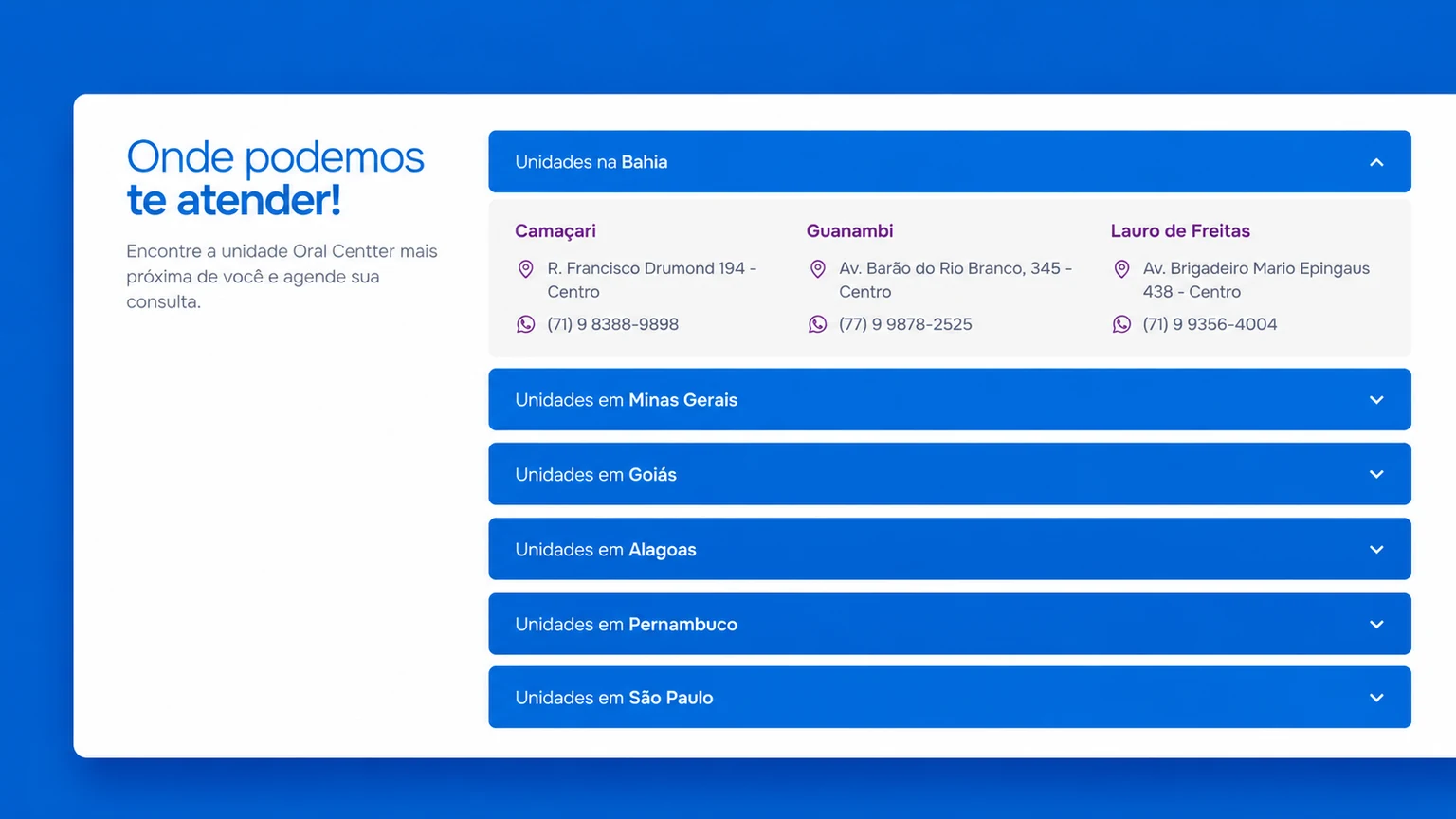Viewport: 1456px width, 819px height.
Task: Click the WhatsApp icon under Lauro de Freitas
Action: click(1121, 324)
